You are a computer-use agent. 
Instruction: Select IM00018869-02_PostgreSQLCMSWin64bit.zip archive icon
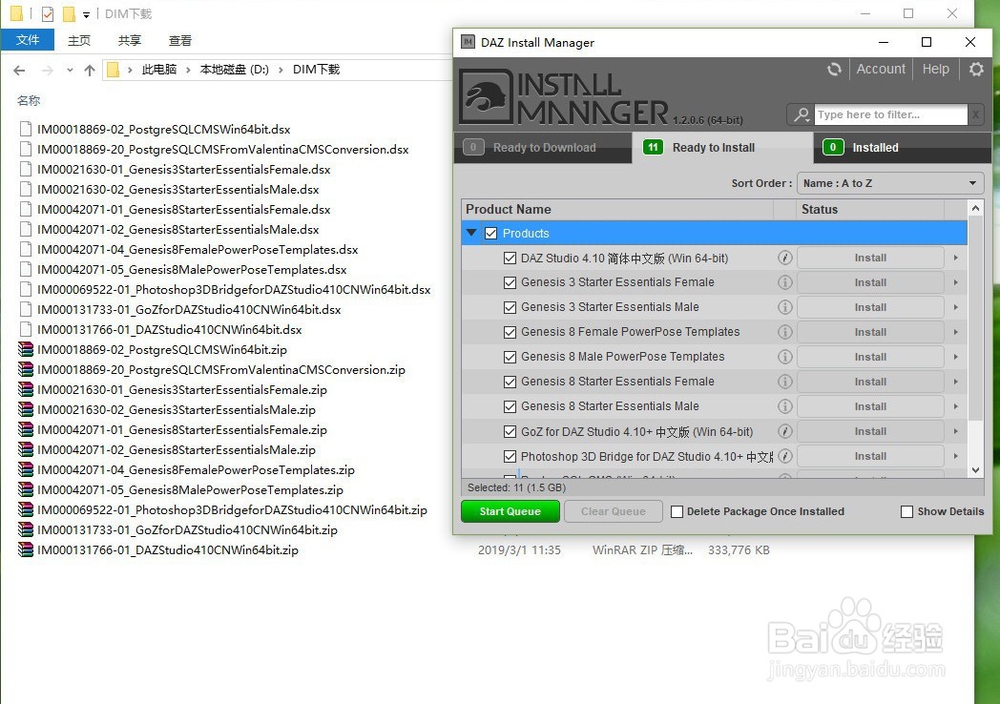26,349
